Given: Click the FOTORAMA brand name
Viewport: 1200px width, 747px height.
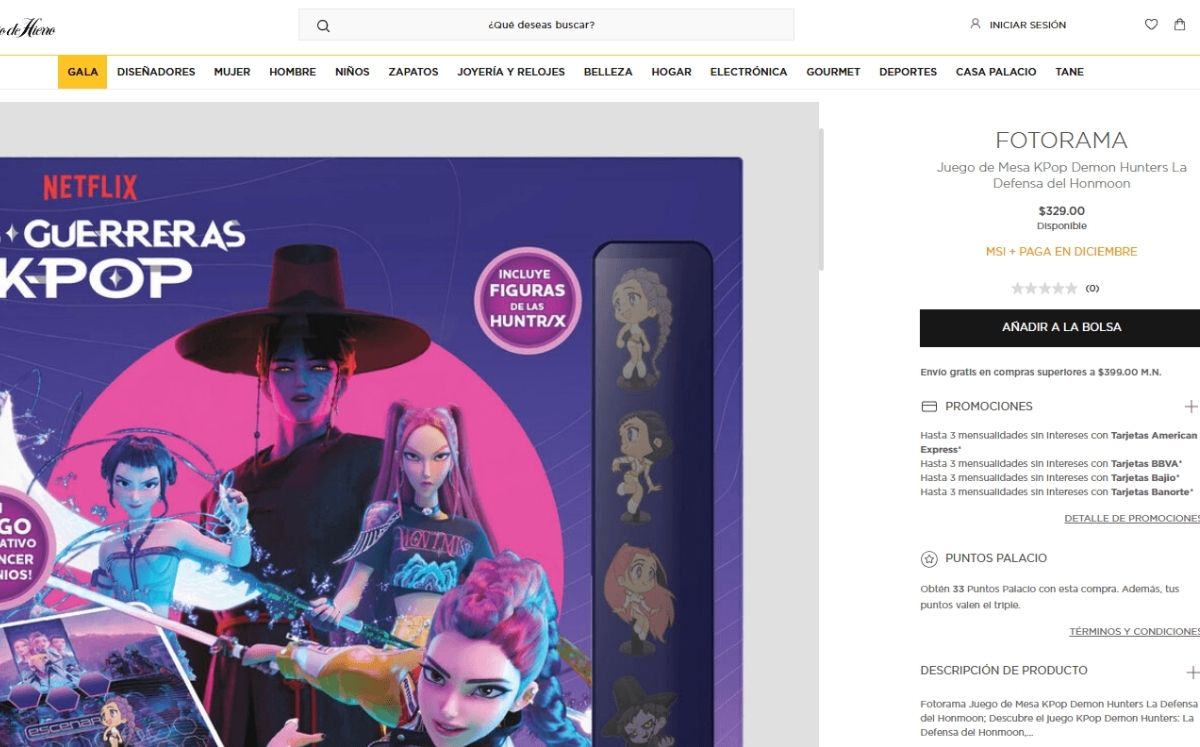Looking at the screenshot, I should tap(1061, 140).
